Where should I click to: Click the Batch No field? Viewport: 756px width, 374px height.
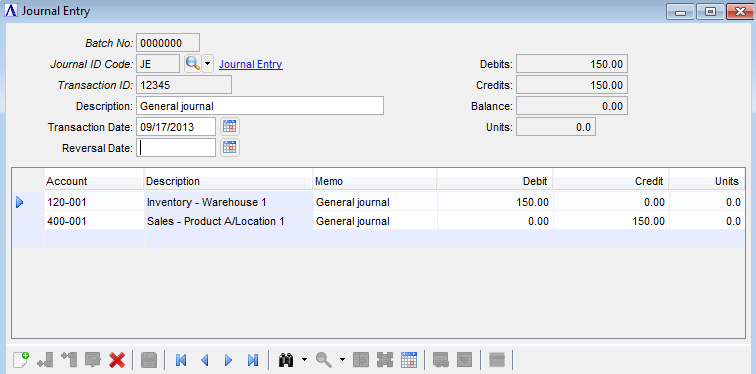click(x=168, y=43)
